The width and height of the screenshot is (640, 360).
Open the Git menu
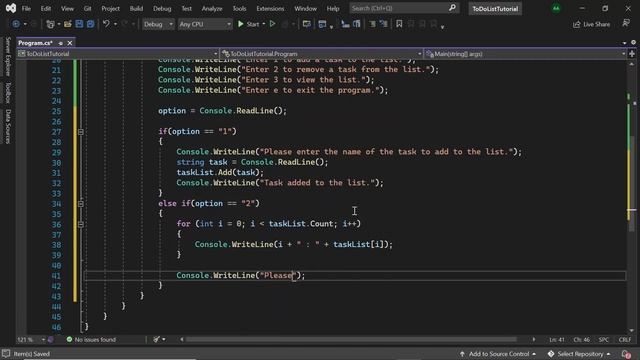click(87, 8)
